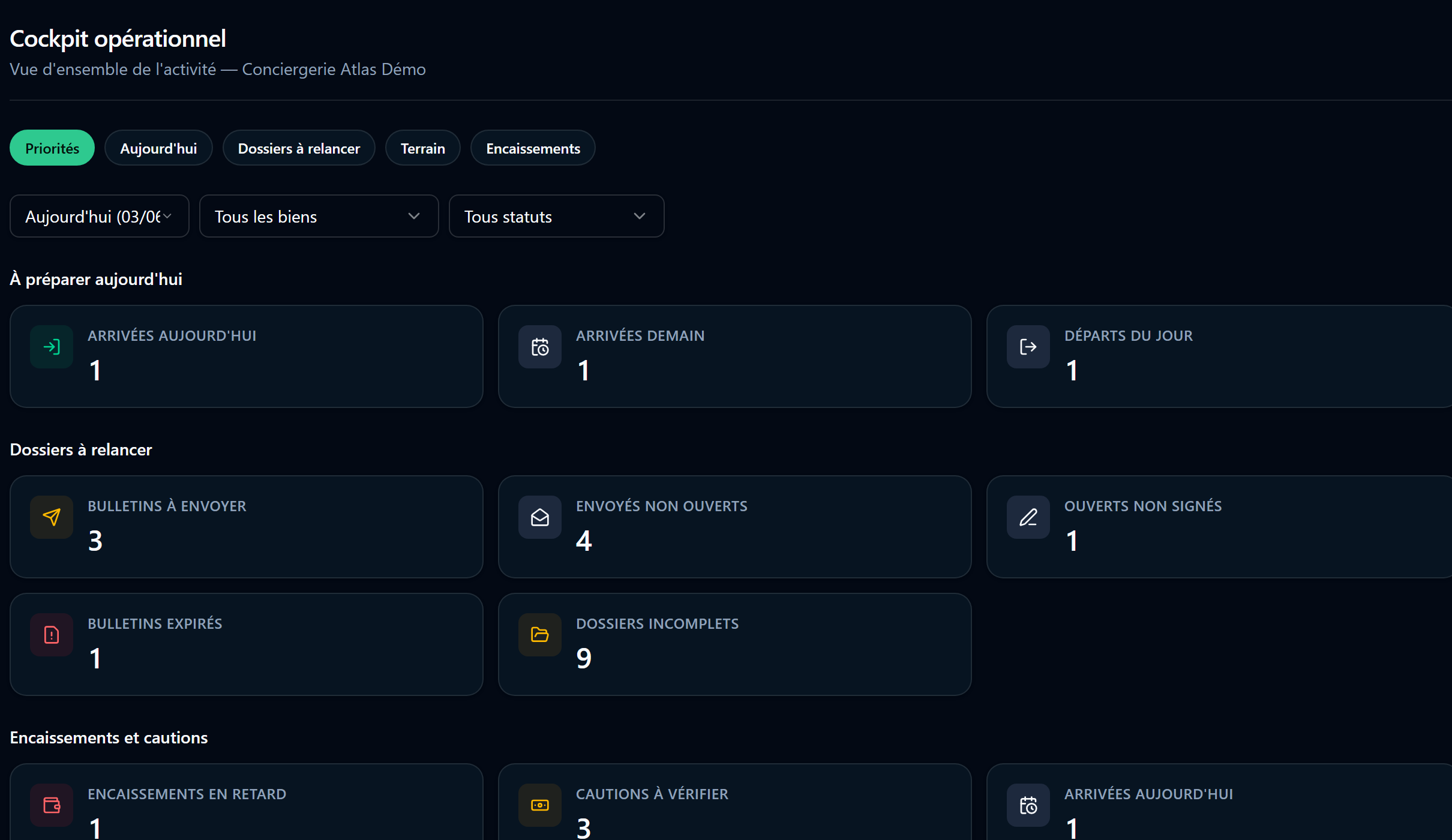This screenshot has height=840, width=1452.
Task: Switch to the Priorités tab
Action: click(52, 148)
